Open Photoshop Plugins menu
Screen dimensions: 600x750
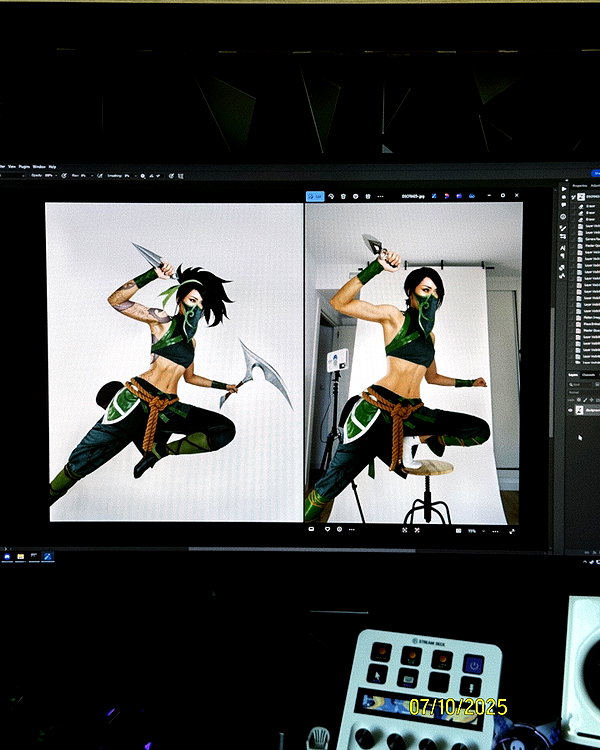click(24, 167)
